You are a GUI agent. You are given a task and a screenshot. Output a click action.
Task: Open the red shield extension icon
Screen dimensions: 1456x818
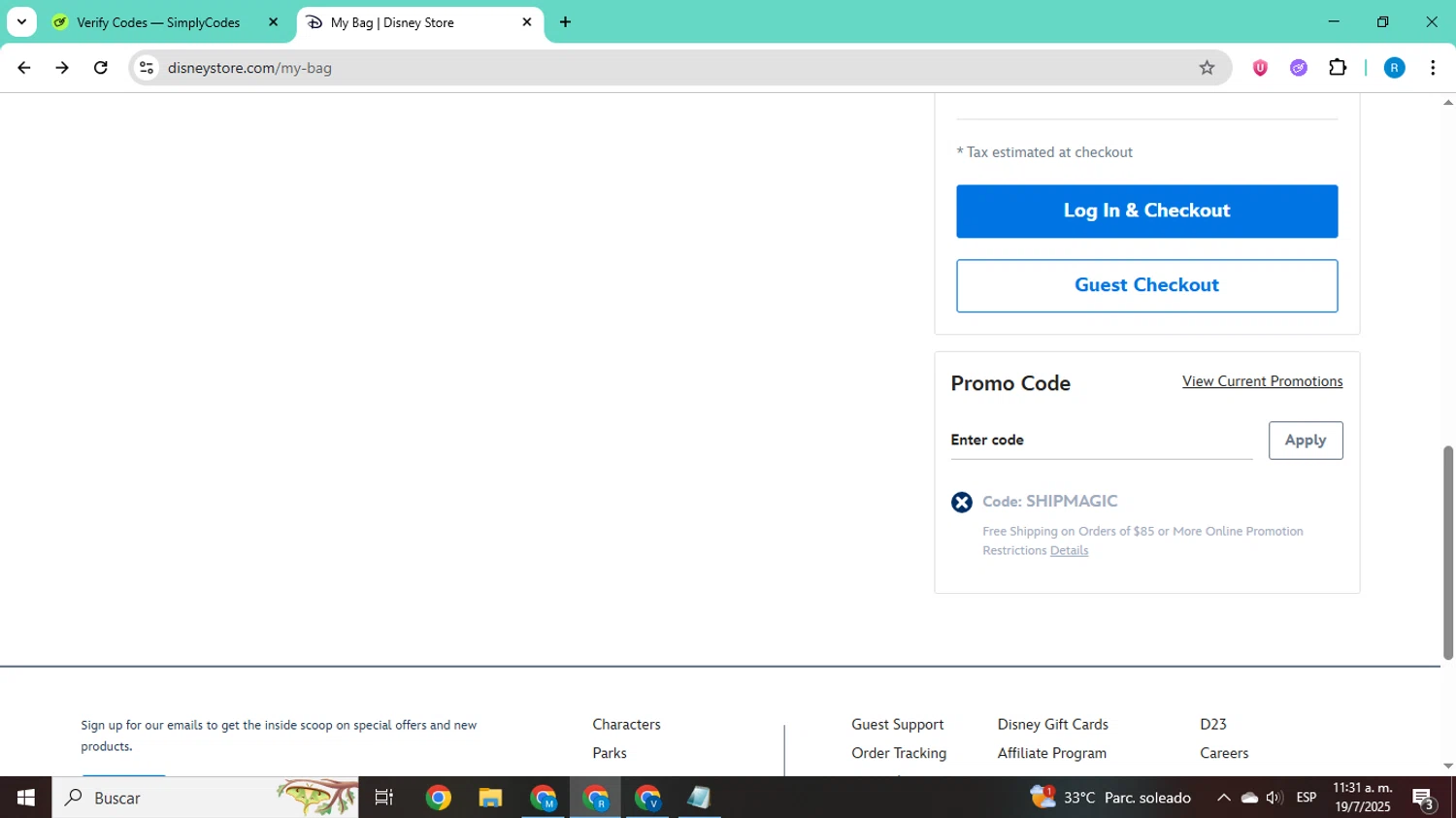pyautogui.click(x=1260, y=68)
